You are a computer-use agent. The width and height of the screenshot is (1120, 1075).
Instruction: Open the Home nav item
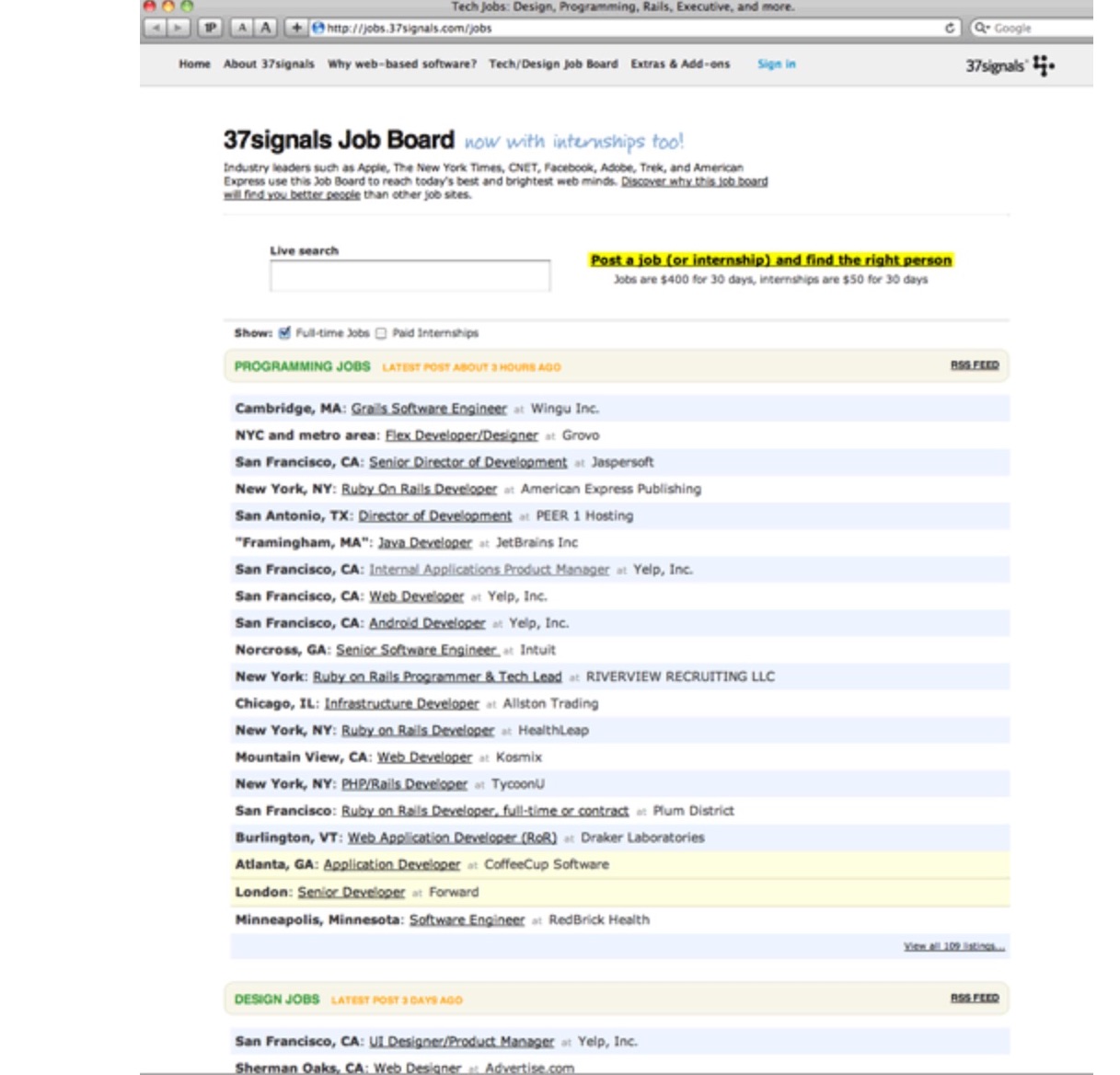click(x=194, y=64)
